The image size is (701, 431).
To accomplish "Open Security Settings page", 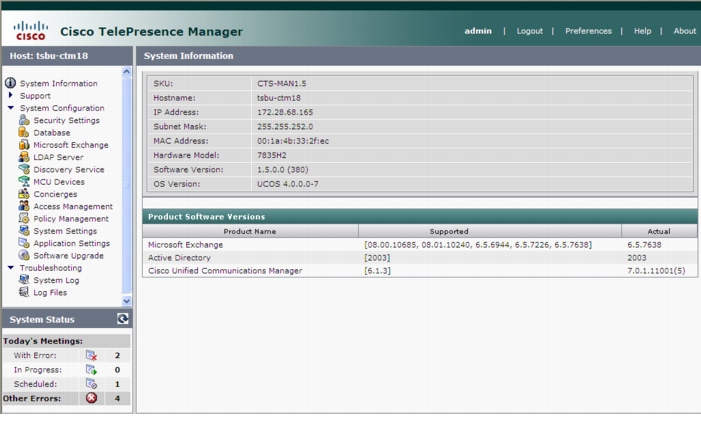I will pos(67,120).
